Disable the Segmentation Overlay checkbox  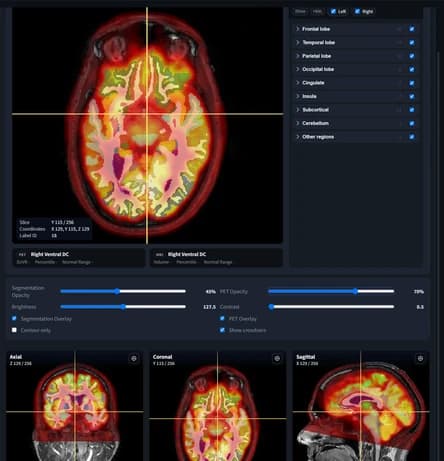click(14, 318)
